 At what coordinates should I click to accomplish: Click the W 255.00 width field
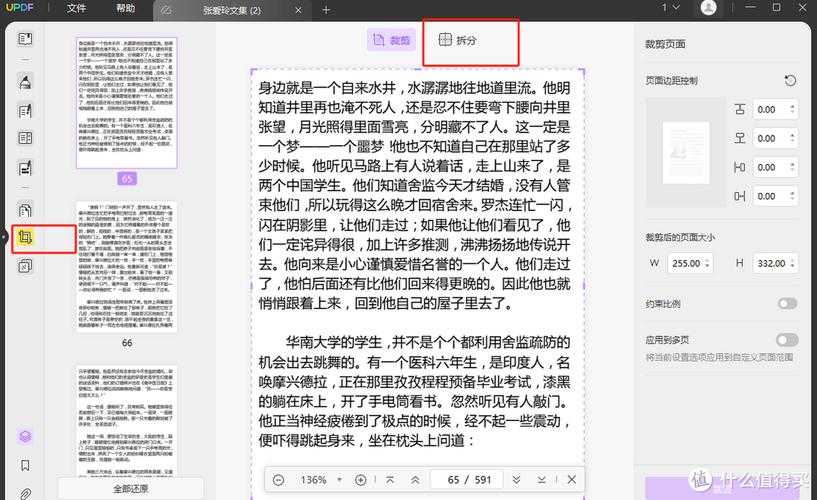690,263
